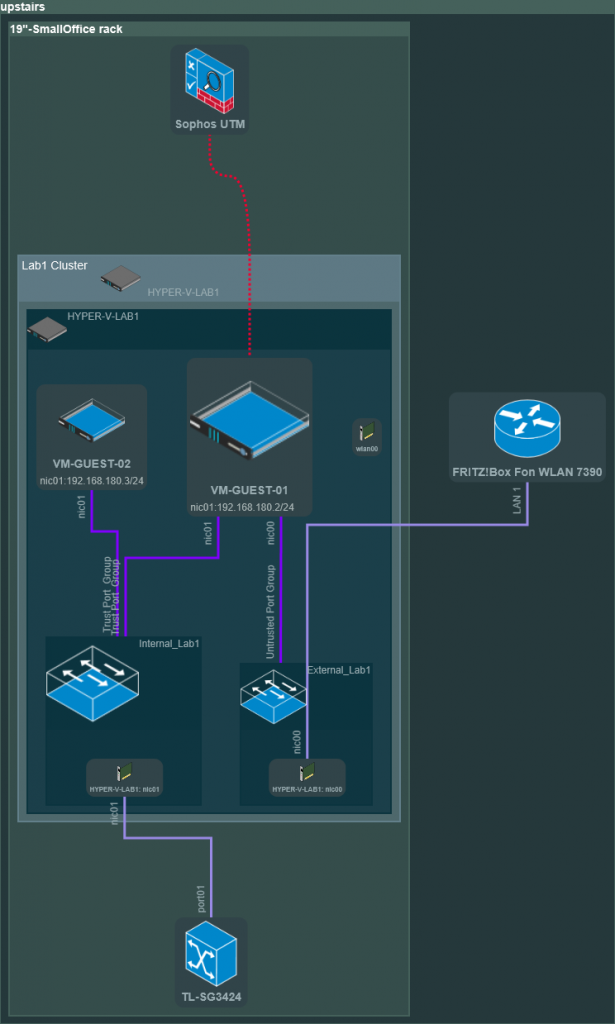Click the grey HYPER-V-LAB1 label in cluster header
Viewport: 615px width, 1024px height.
[183, 292]
